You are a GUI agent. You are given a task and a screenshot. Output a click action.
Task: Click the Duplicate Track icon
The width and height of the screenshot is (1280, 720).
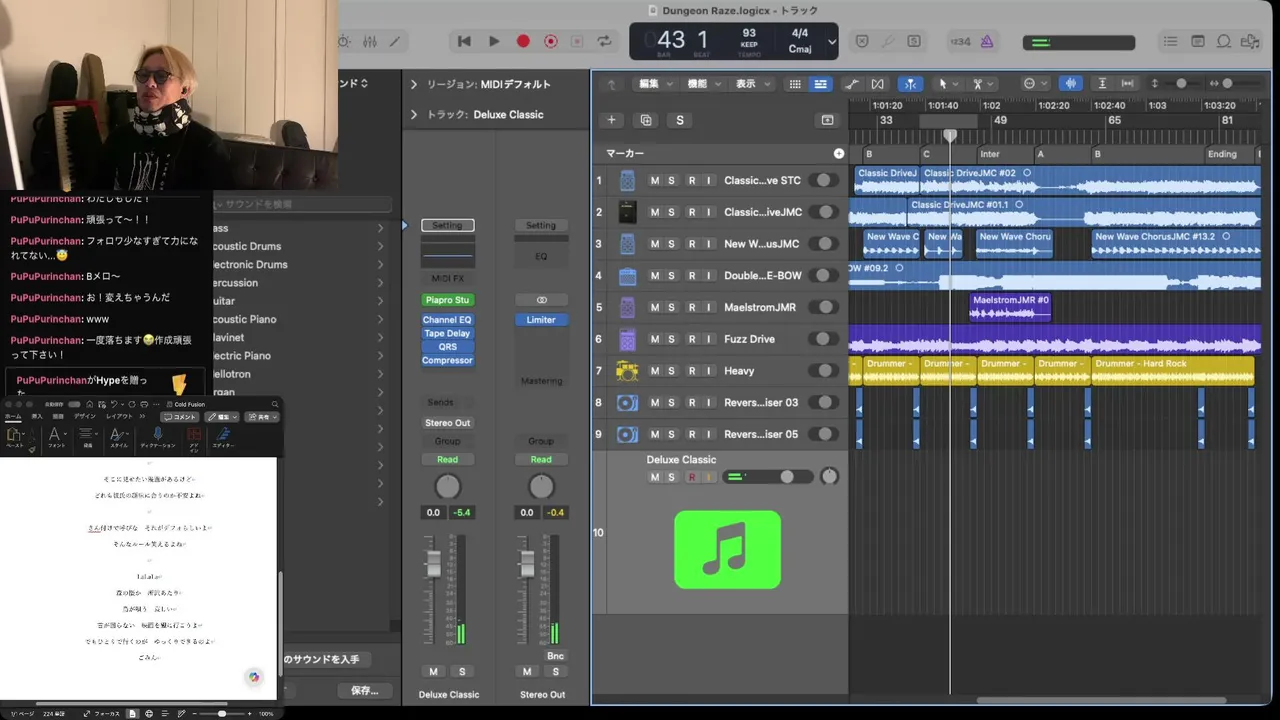tap(646, 120)
